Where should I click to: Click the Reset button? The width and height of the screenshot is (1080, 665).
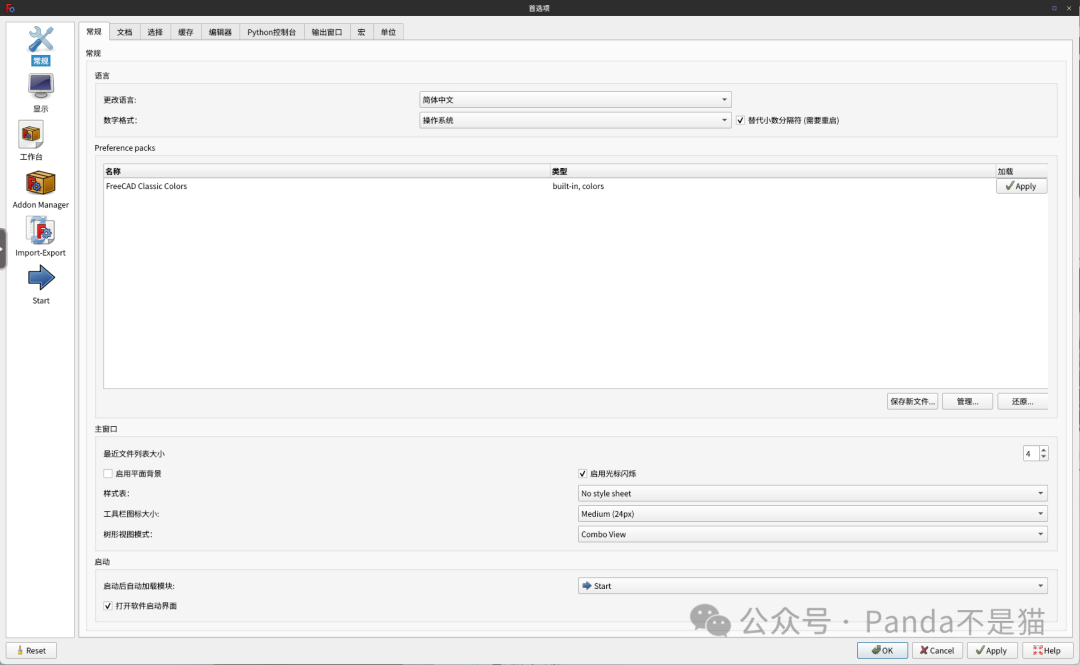click(31, 651)
